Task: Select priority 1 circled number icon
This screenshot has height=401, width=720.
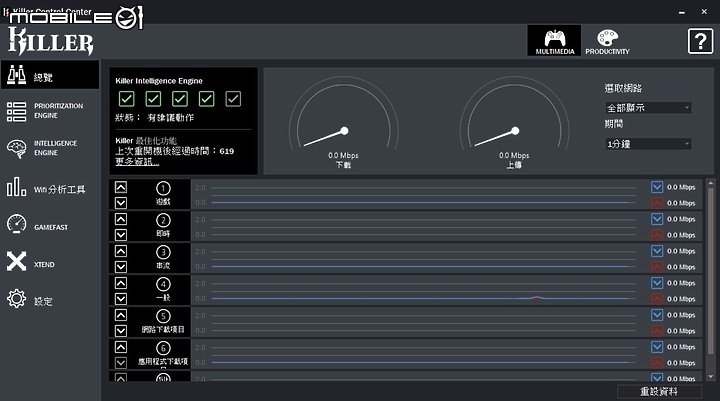Action: click(x=163, y=188)
